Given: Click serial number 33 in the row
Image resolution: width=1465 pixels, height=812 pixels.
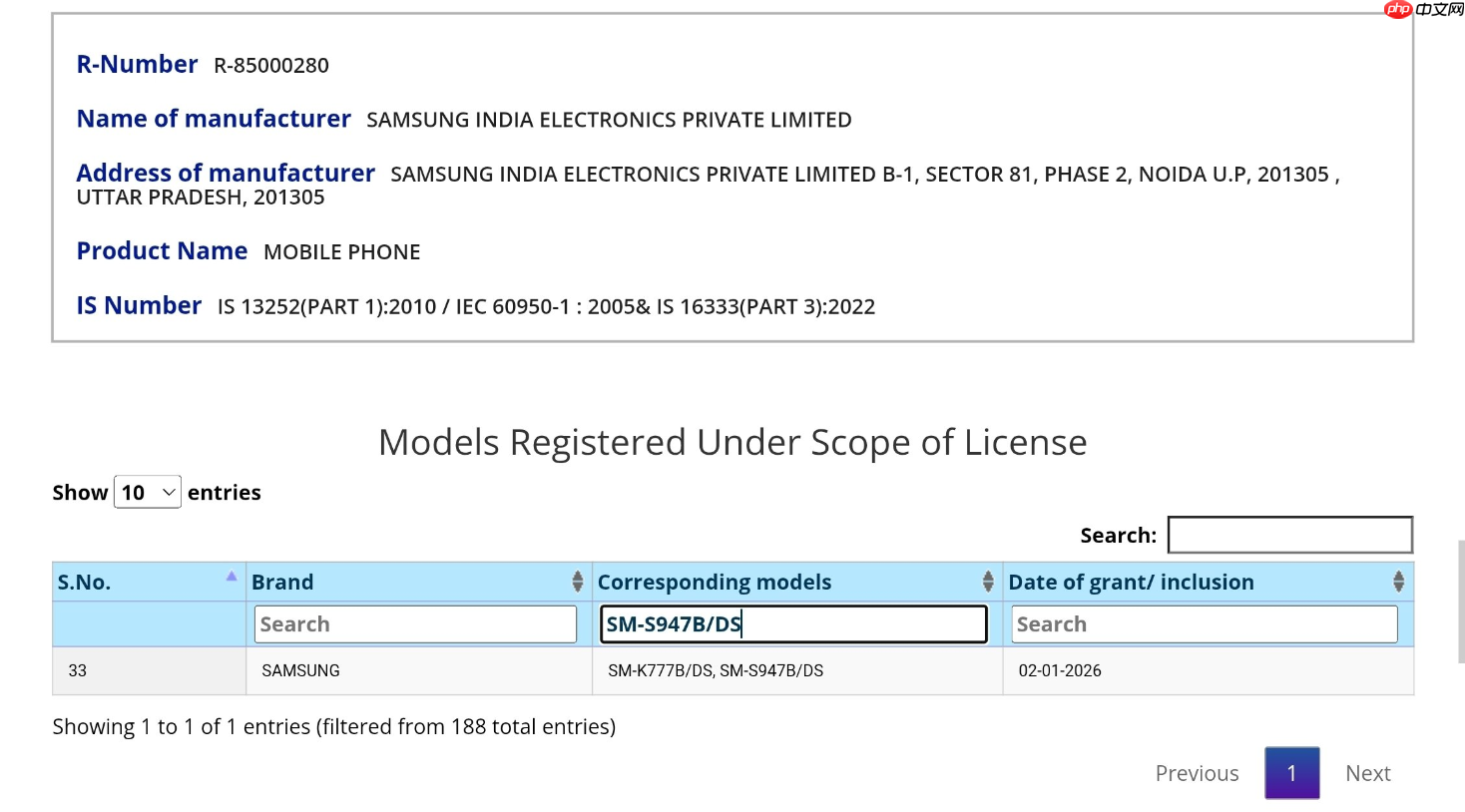Looking at the screenshot, I should pos(78,671).
